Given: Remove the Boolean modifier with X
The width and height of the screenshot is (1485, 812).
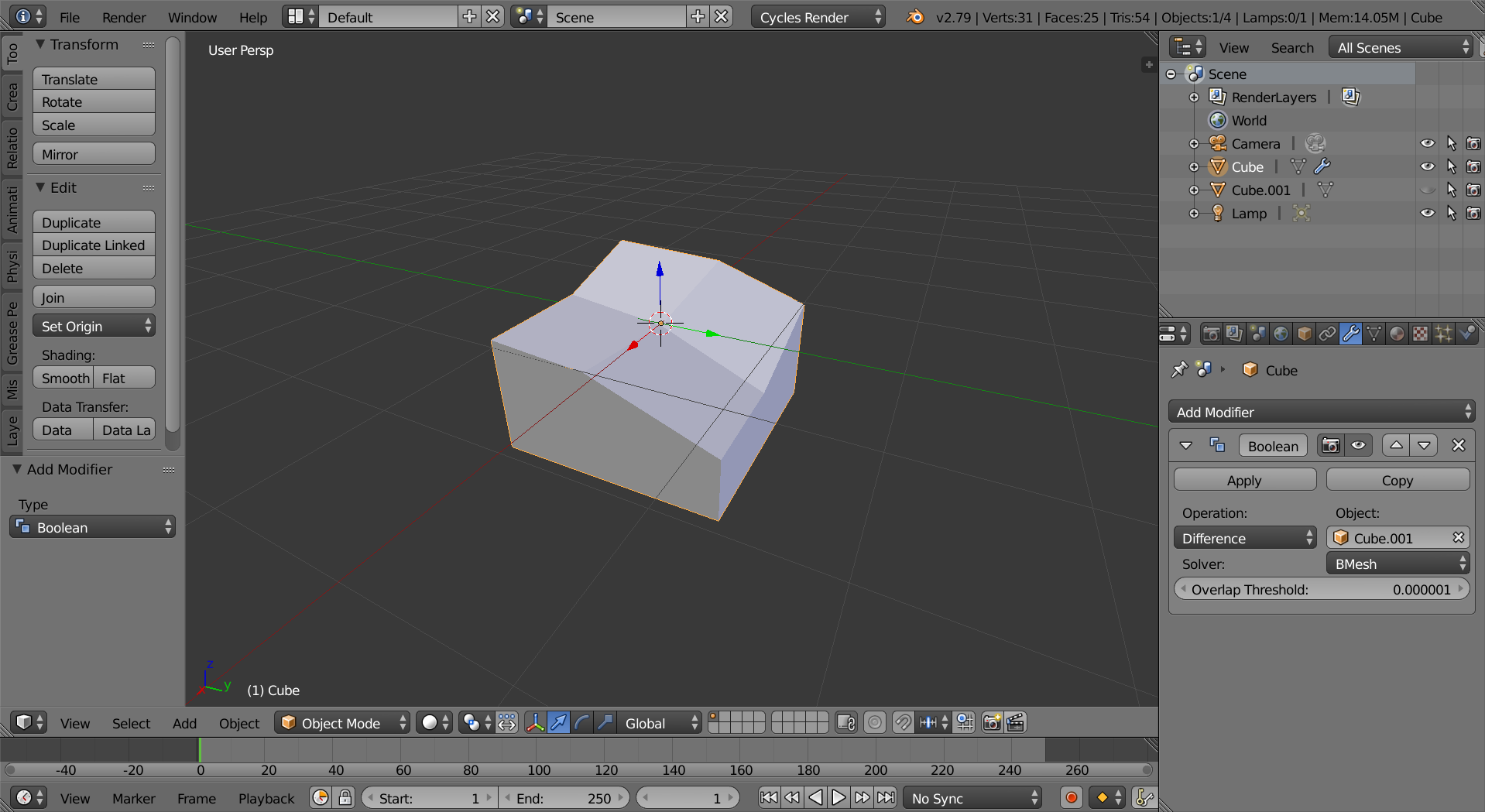Looking at the screenshot, I should point(1459,446).
